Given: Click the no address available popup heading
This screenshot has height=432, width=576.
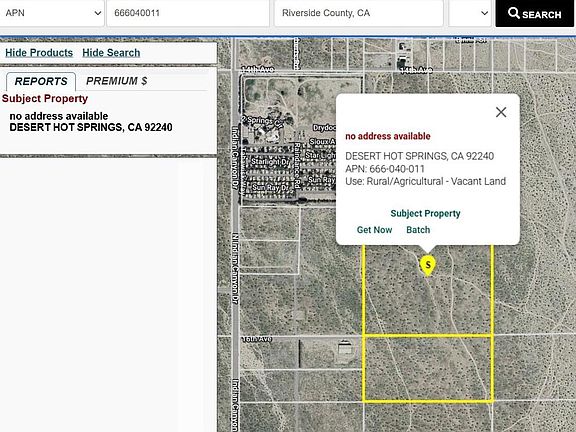Looking at the screenshot, I should coord(388,136).
